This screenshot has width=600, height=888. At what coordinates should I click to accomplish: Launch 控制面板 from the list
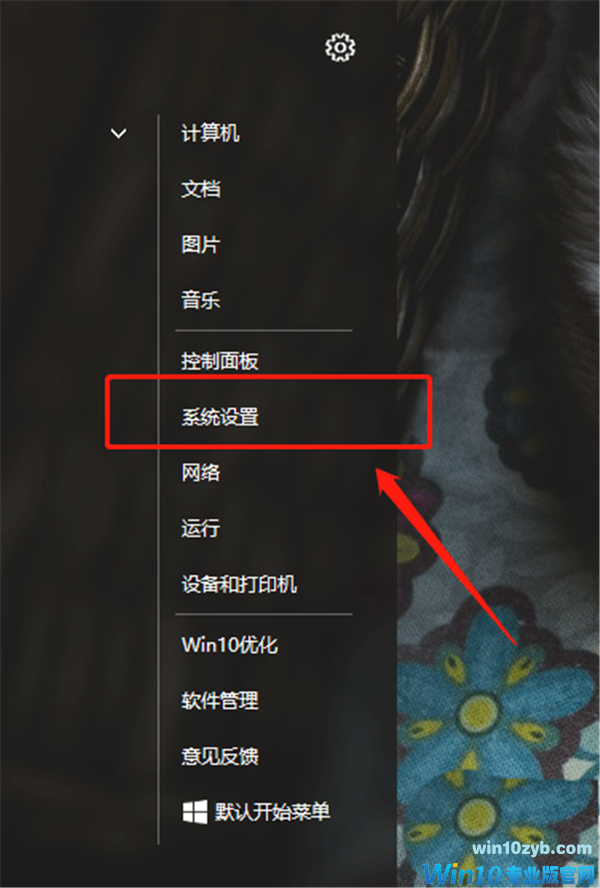(220, 361)
